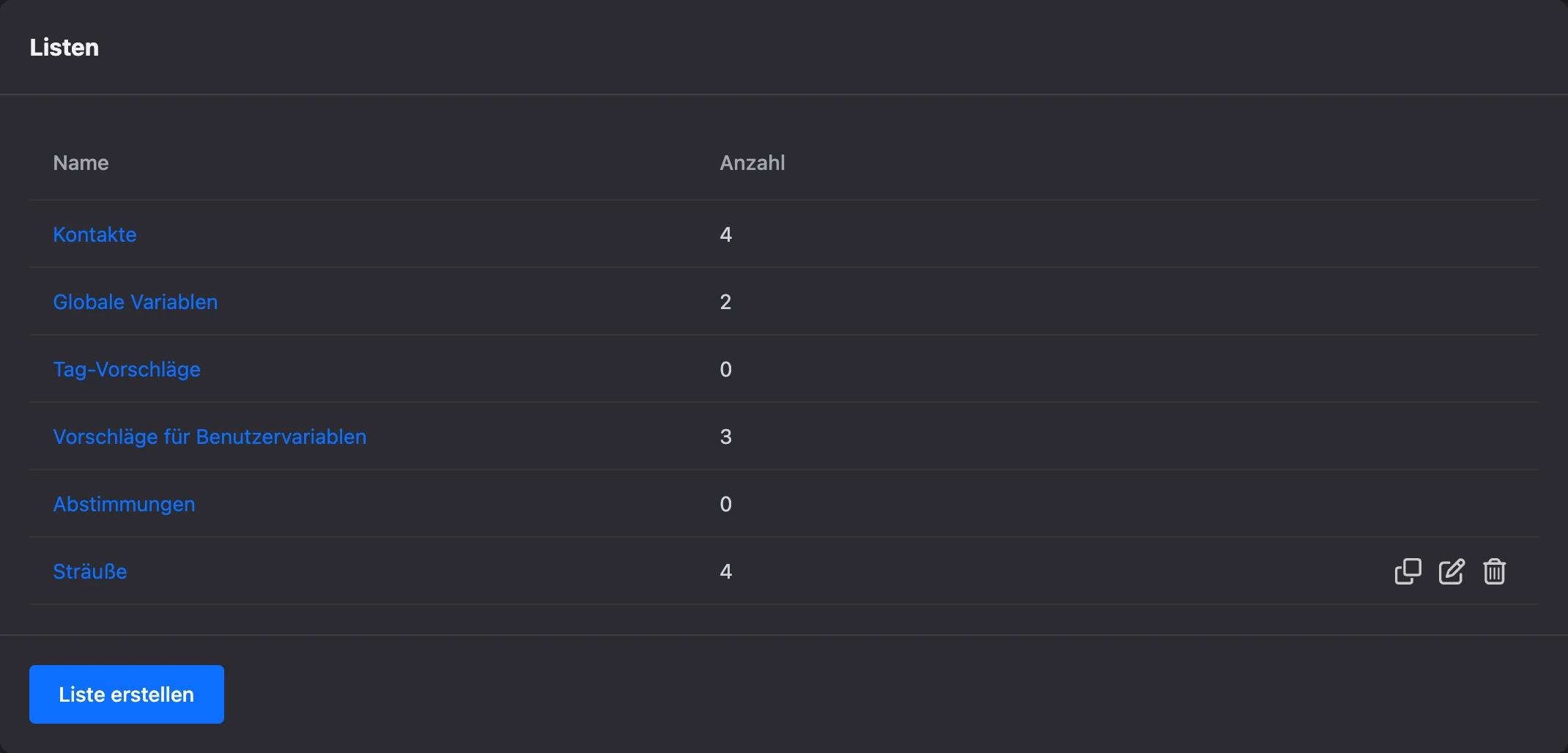View the Abstimmungen list
1568x753 pixels.
124,504
